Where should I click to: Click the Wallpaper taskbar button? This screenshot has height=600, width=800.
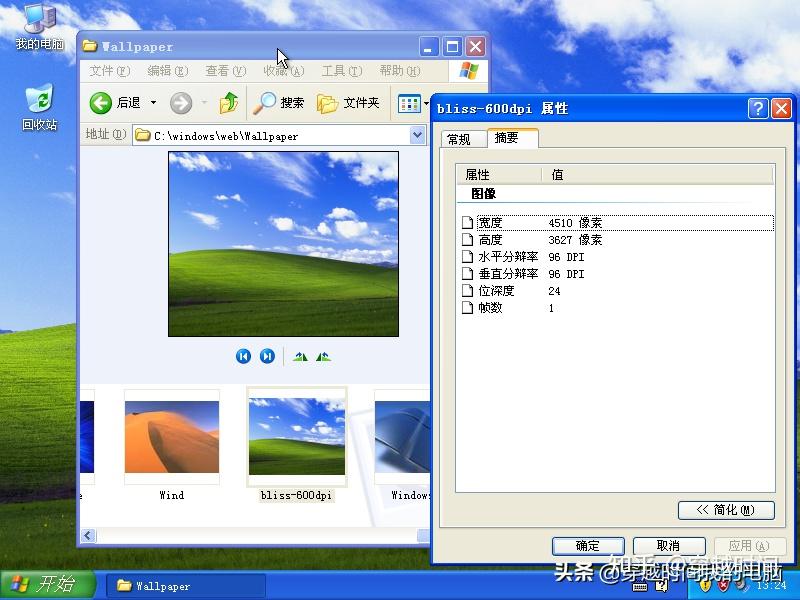click(x=186, y=586)
